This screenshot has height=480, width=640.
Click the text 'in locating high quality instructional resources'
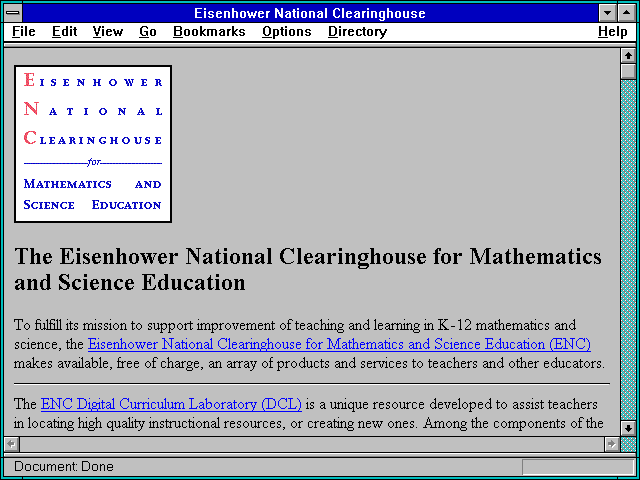(148, 423)
